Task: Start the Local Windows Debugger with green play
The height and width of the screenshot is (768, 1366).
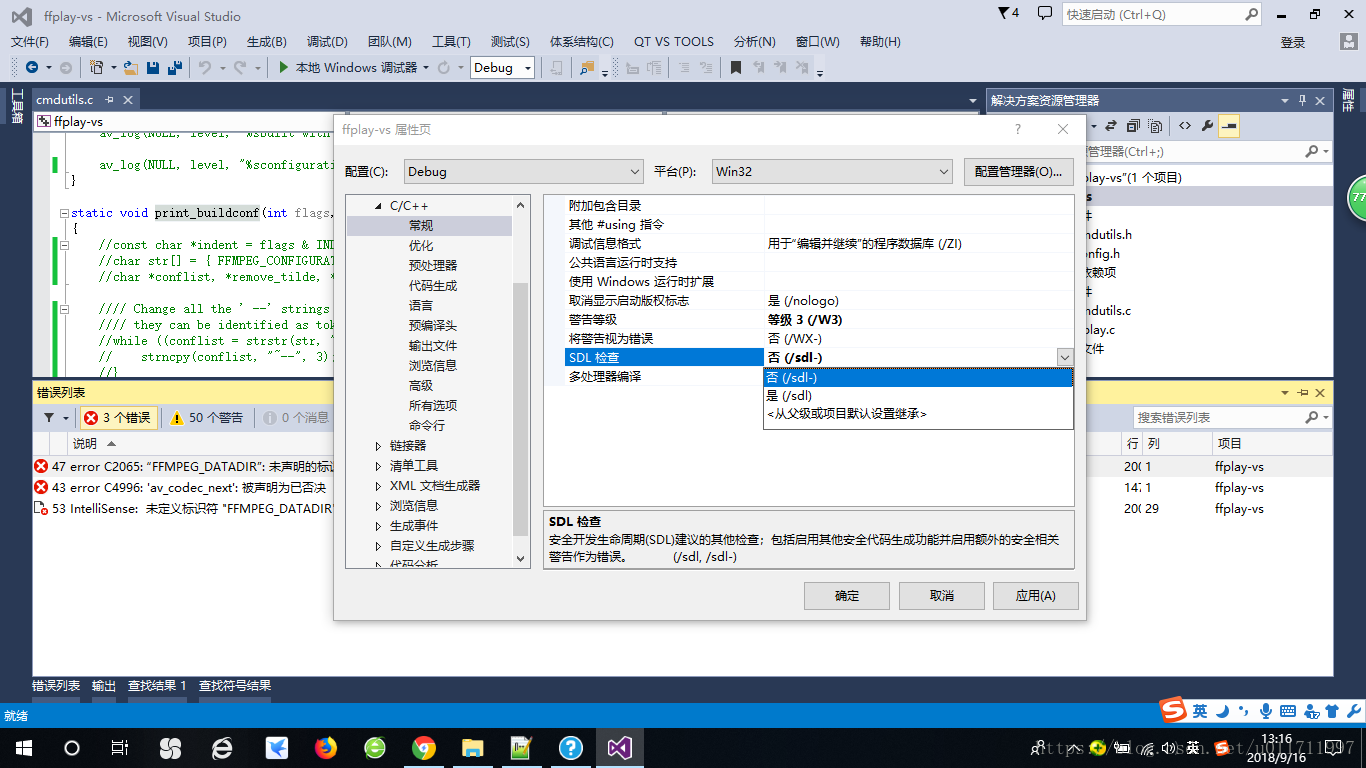Action: [347, 67]
